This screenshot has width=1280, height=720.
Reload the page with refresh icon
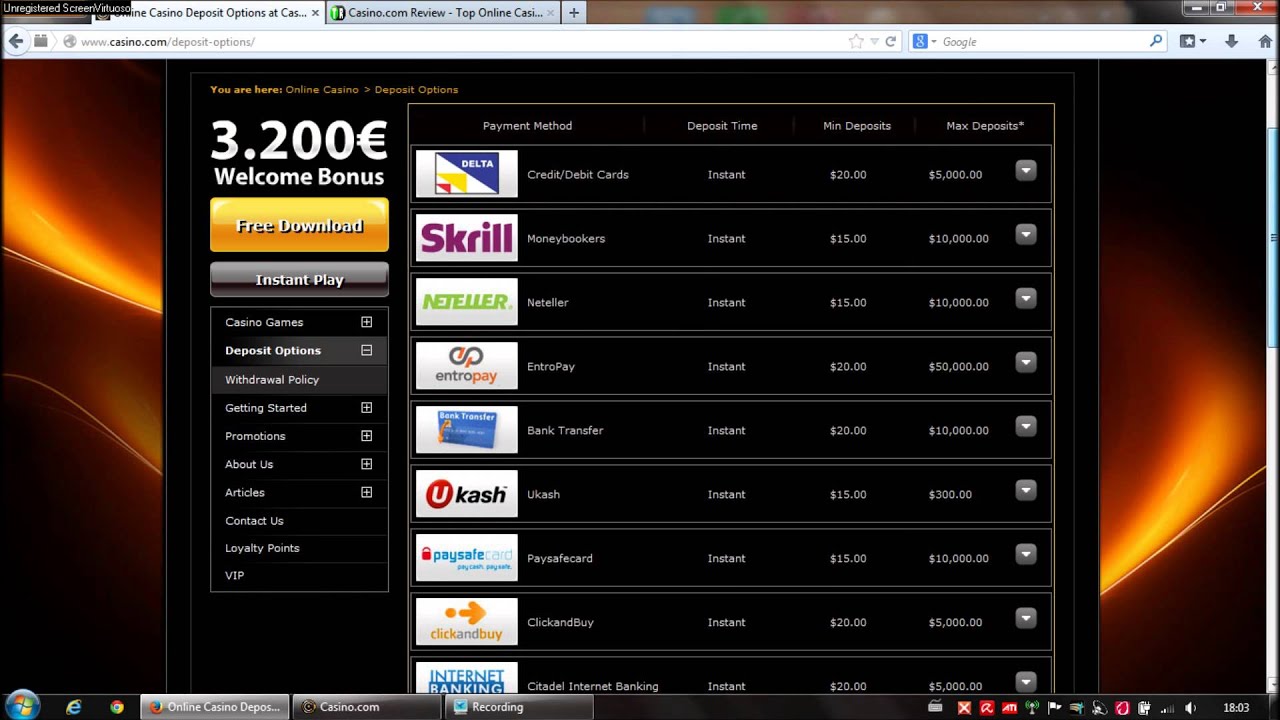pos(890,41)
